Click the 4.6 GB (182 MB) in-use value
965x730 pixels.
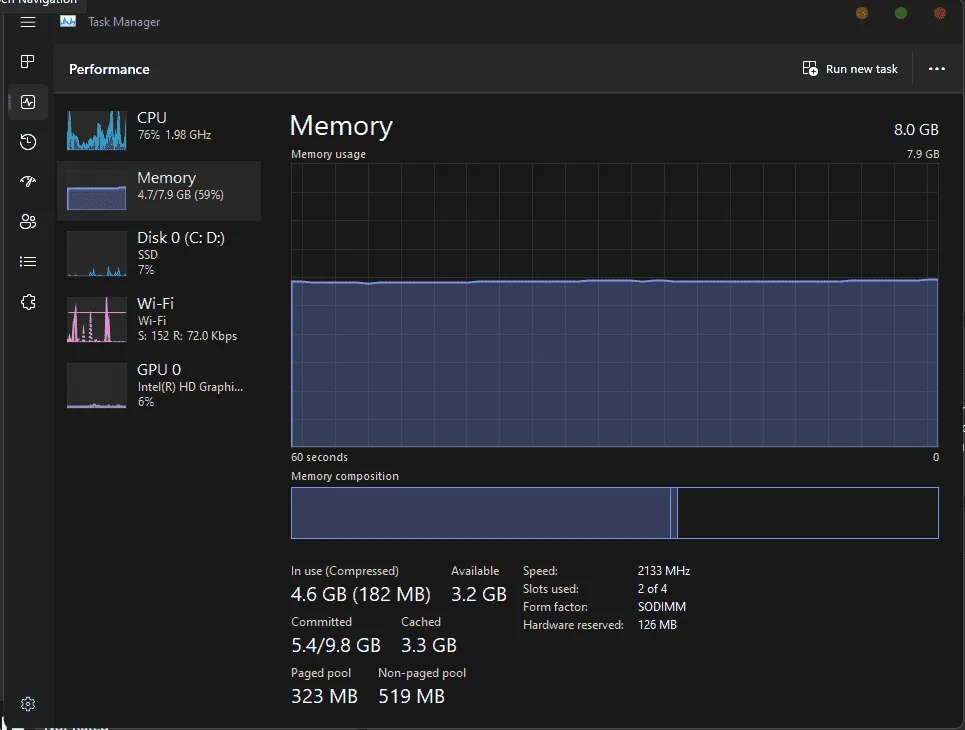coord(361,594)
